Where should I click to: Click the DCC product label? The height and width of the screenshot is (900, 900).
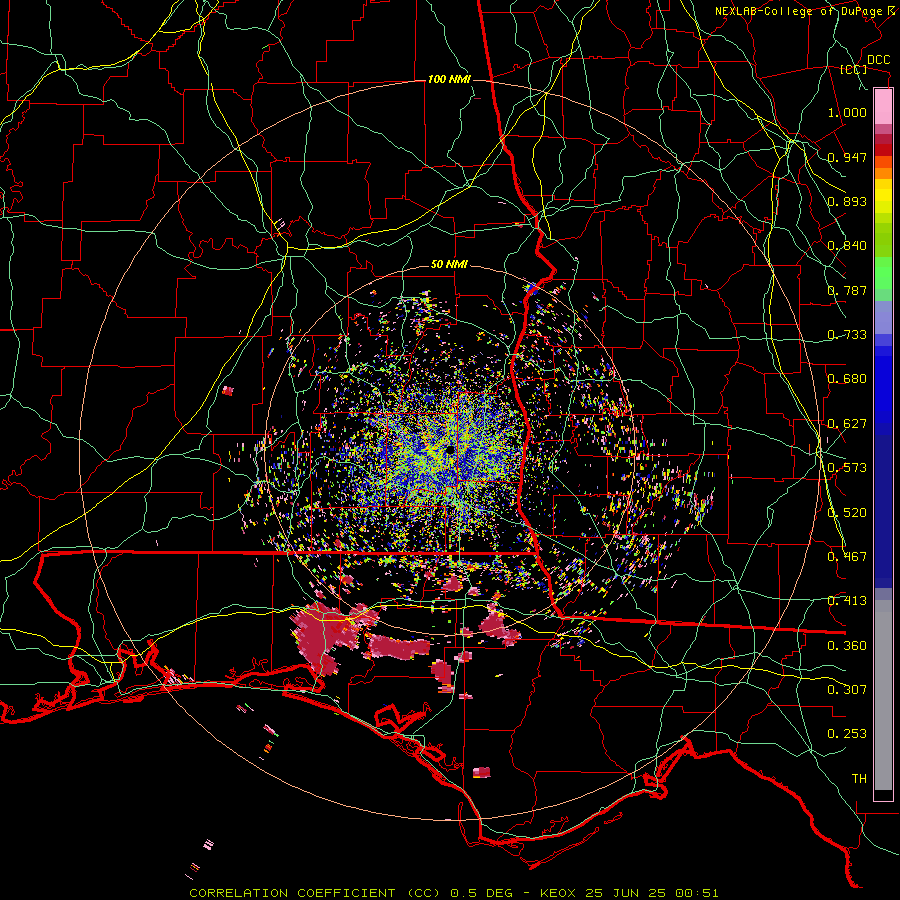(x=878, y=60)
